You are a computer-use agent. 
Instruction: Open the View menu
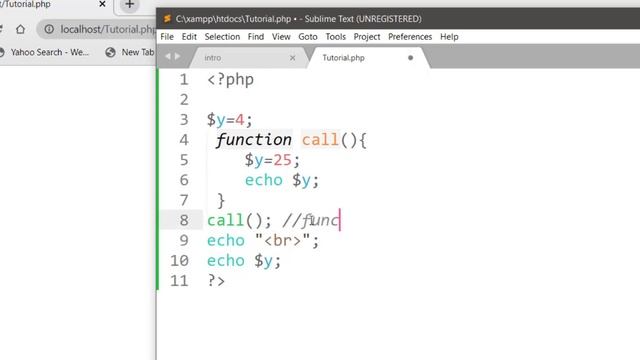click(x=281, y=37)
